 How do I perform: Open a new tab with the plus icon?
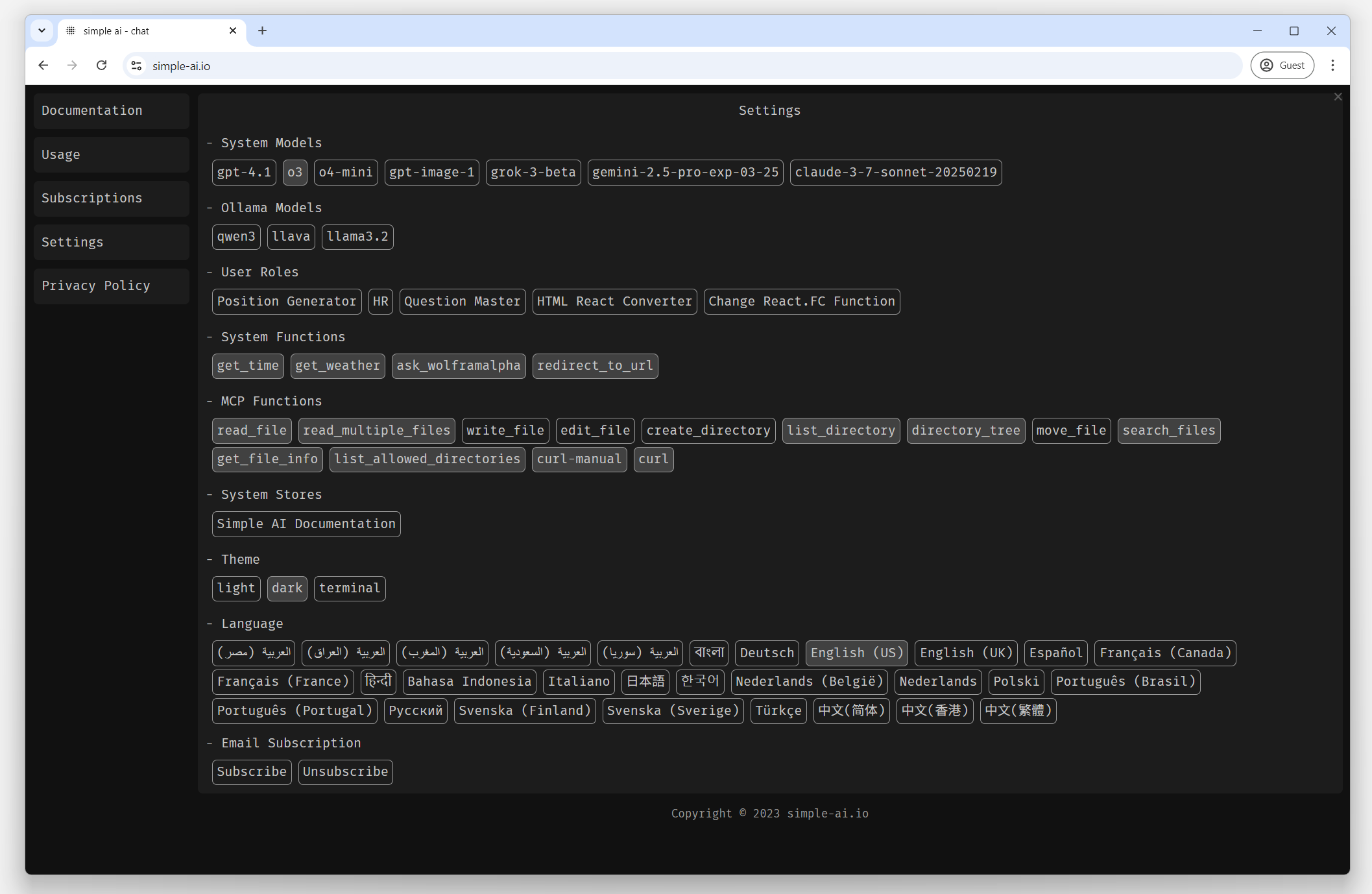click(262, 30)
